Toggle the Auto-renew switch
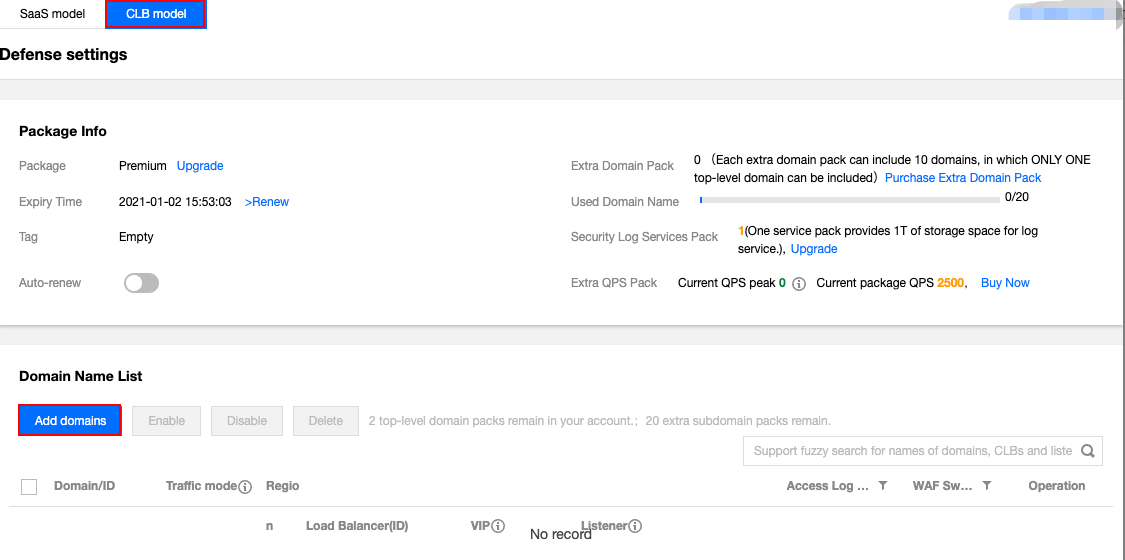The height and width of the screenshot is (560, 1125). [x=141, y=283]
